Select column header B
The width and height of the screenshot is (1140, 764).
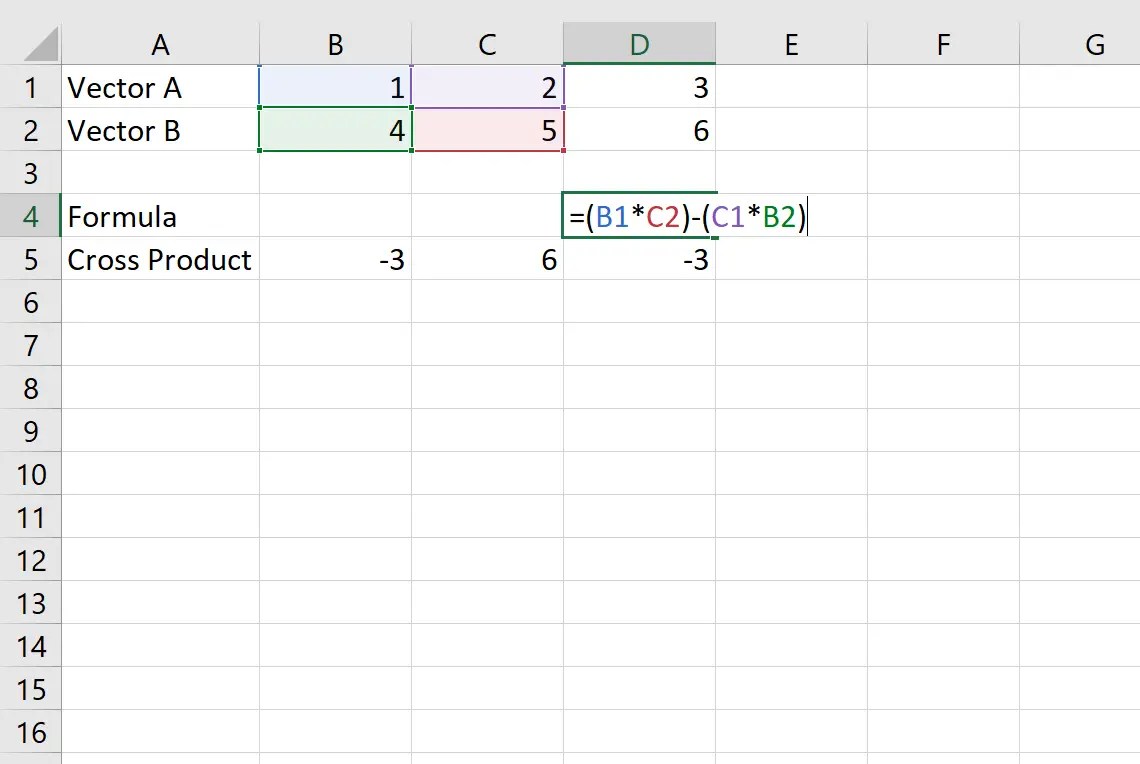pyautogui.click(x=335, y=44)
